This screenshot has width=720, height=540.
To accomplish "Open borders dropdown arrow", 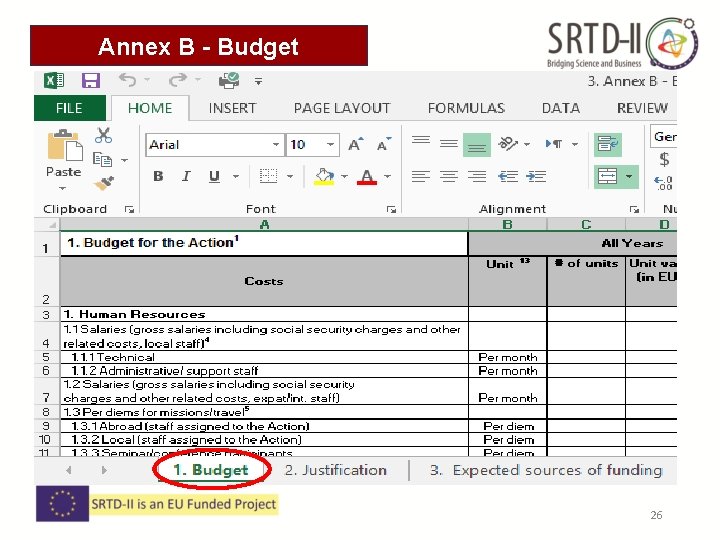I will pos(290,176).
